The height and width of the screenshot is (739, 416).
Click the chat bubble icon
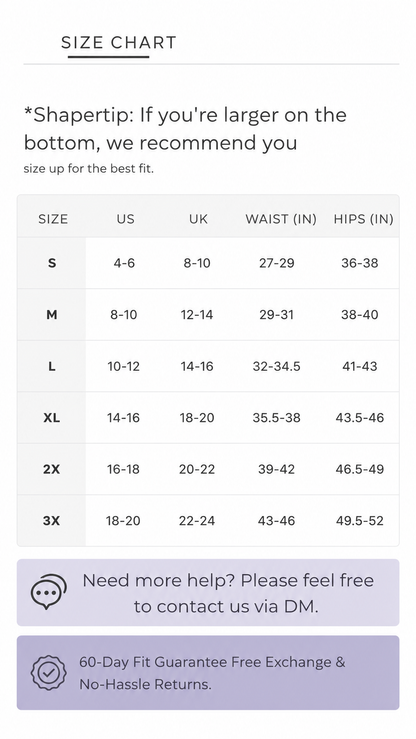49,591
